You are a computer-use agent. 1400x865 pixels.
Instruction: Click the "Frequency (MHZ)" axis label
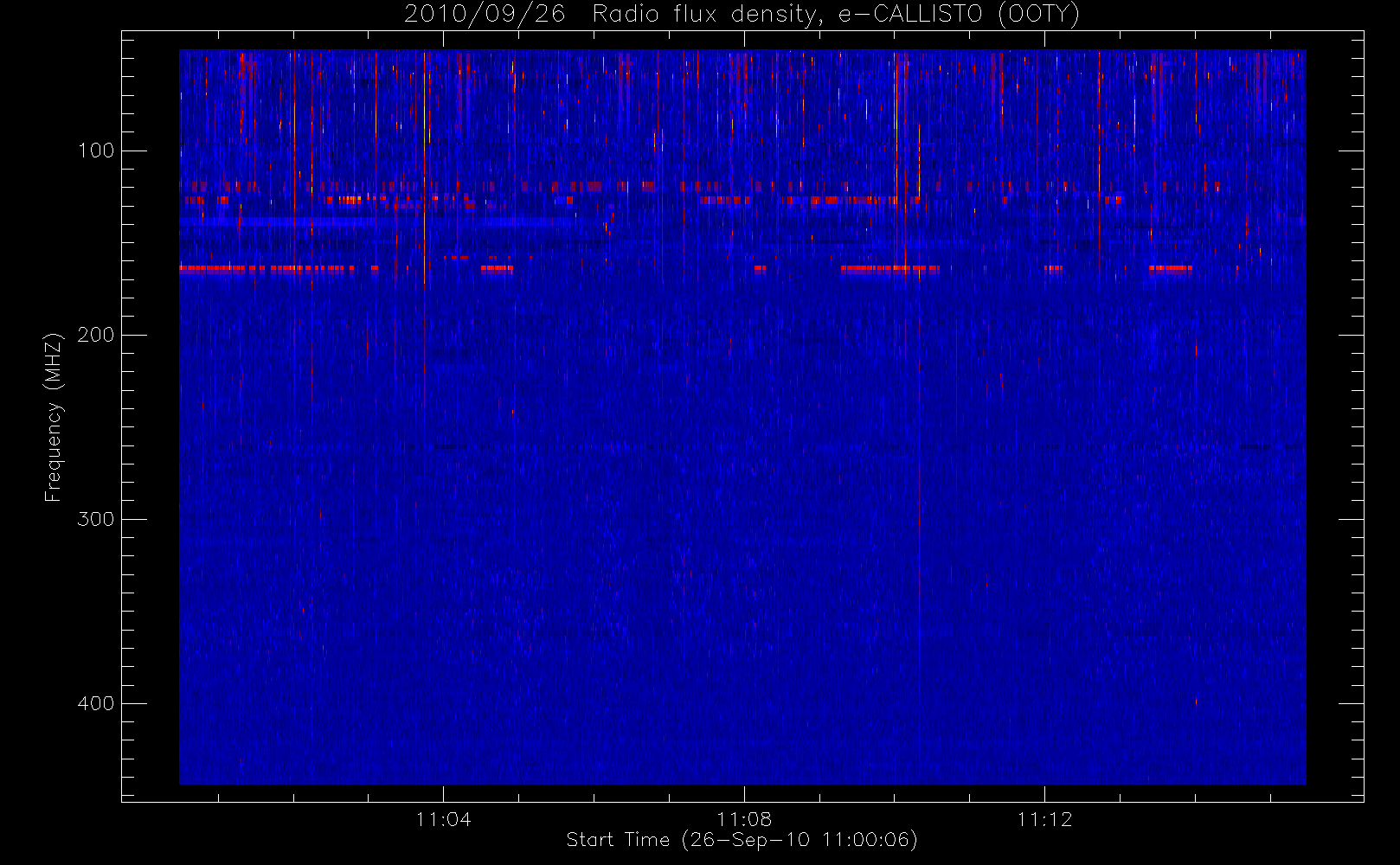(x=54, y=417)
